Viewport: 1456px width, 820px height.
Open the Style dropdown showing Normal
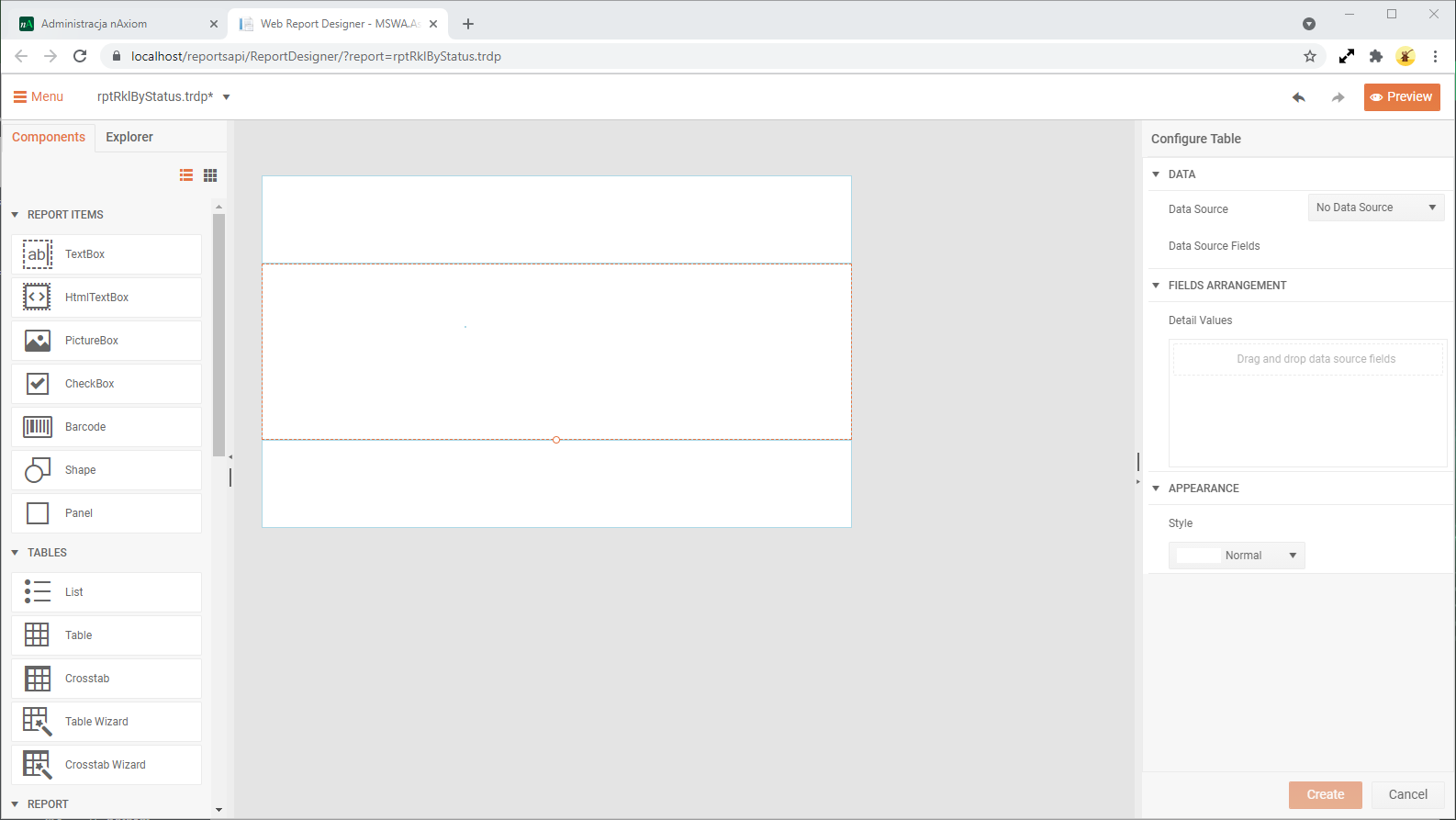1236,556
